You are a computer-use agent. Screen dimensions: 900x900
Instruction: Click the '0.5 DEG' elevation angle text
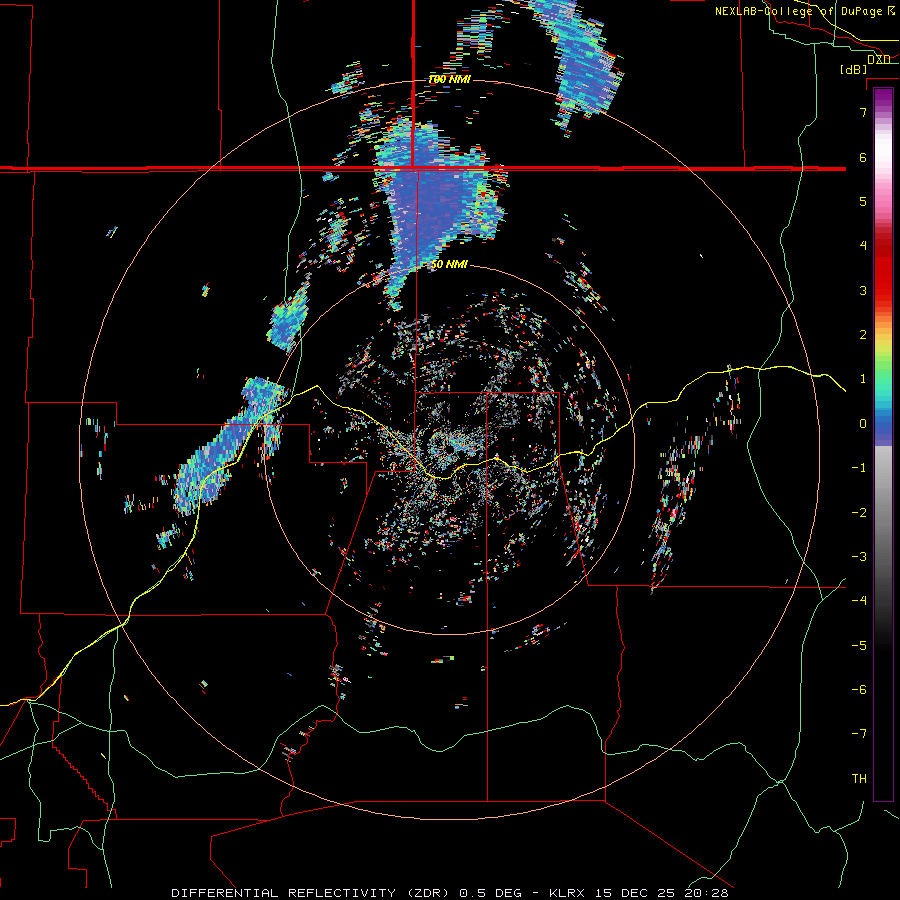(x=491, y=893)
